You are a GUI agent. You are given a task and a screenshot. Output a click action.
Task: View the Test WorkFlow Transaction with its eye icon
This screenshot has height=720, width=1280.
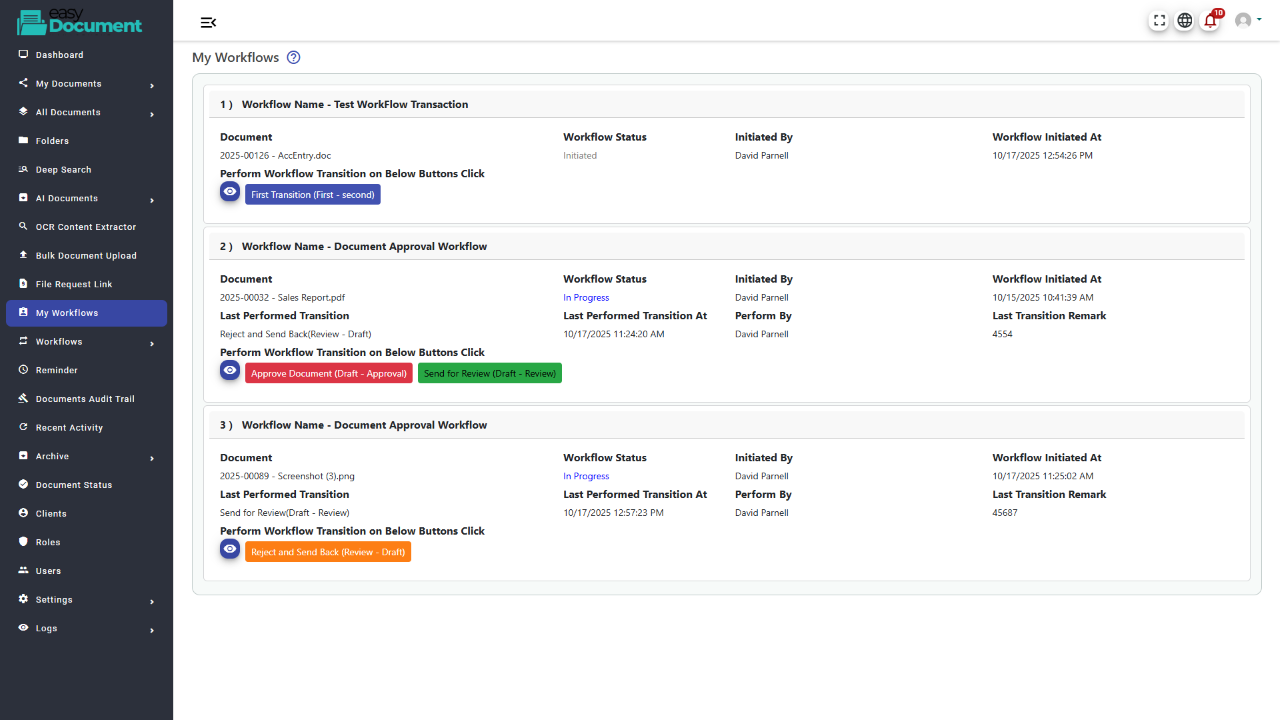pos(230,192)
